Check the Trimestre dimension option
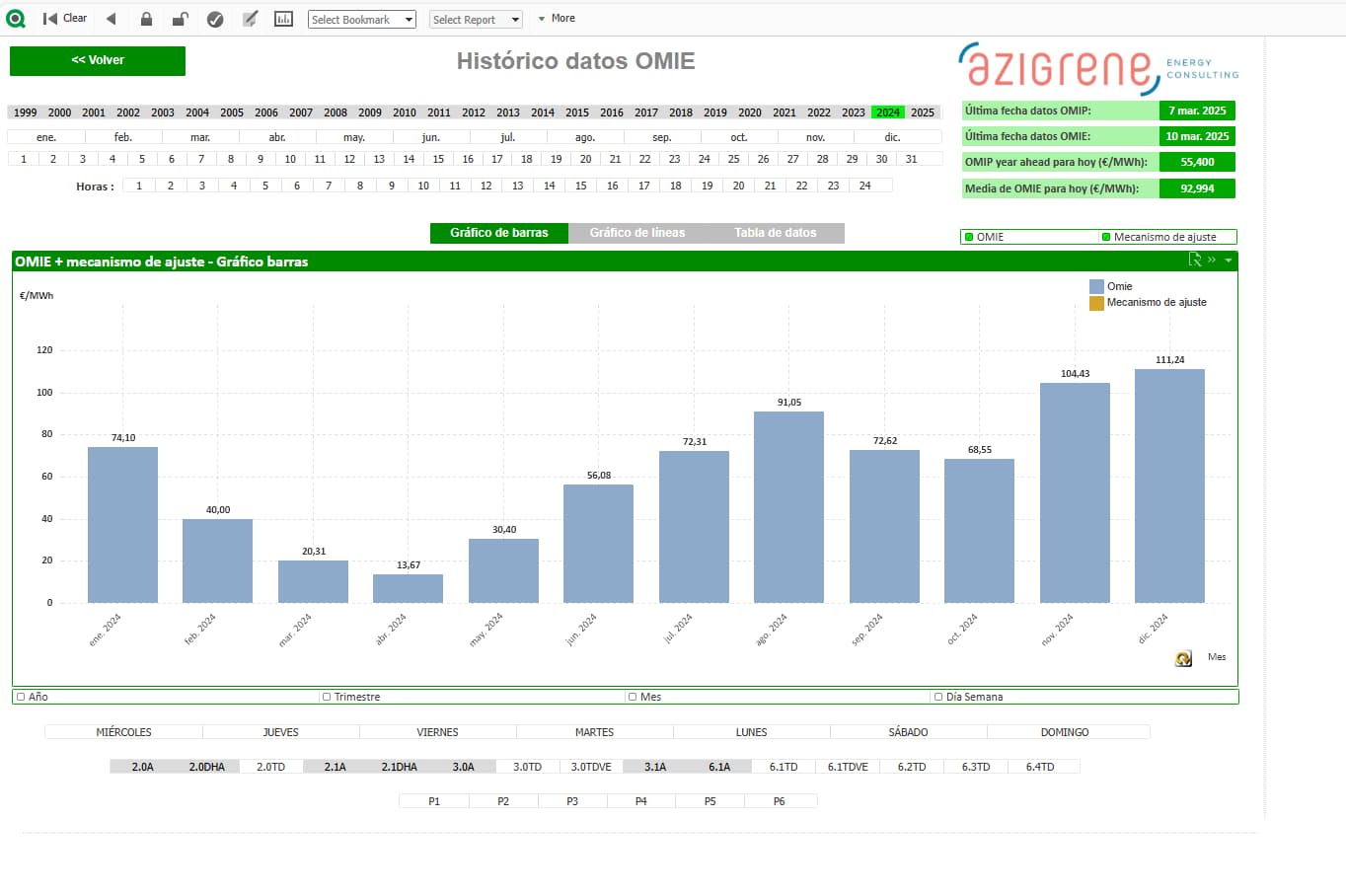The height and width of the screenshot is (896, 1346). pos(327,697)
